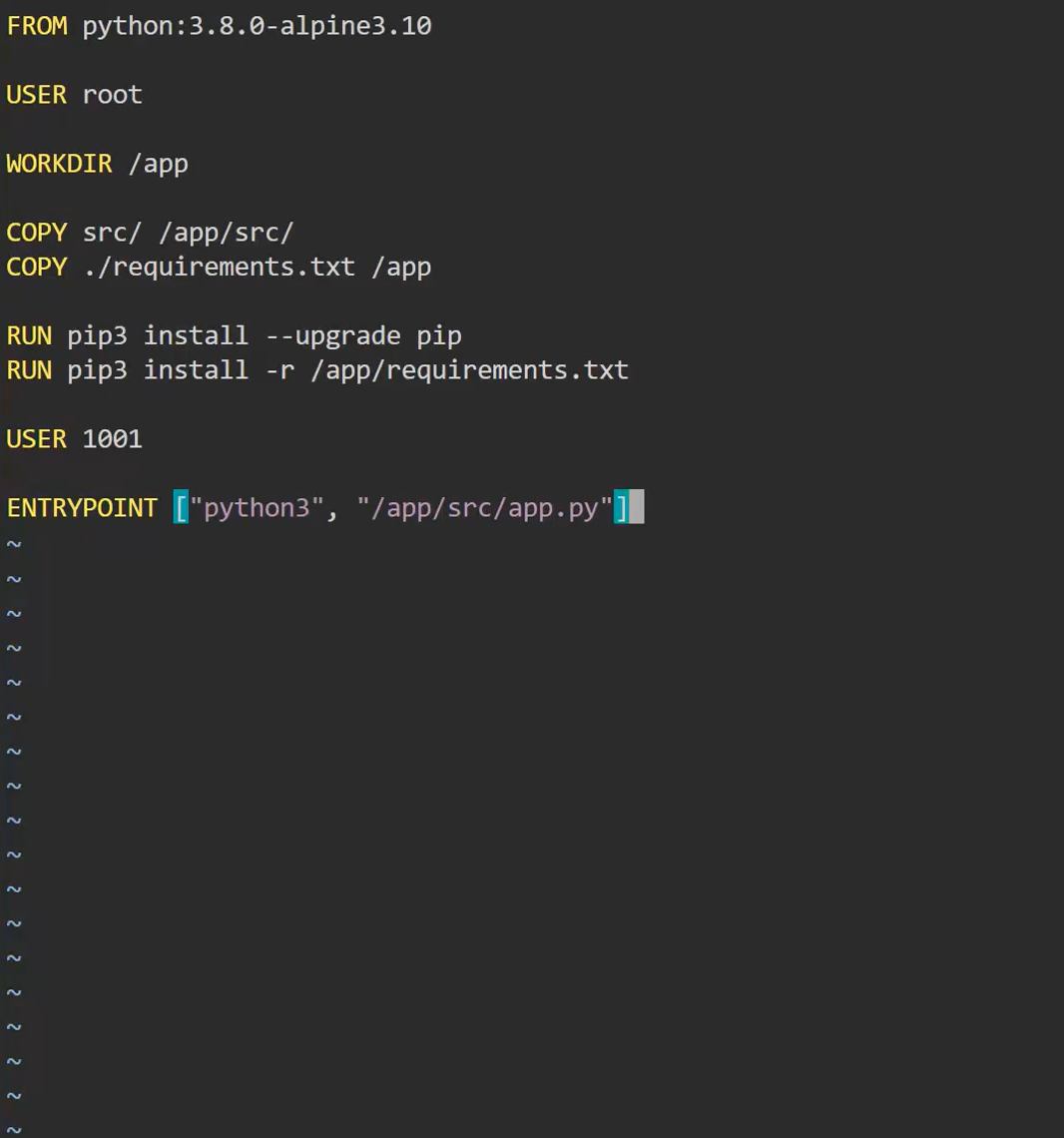Click the --upgrade flag
Viewport: 1064px width, 1138px height.
[332, 336]
